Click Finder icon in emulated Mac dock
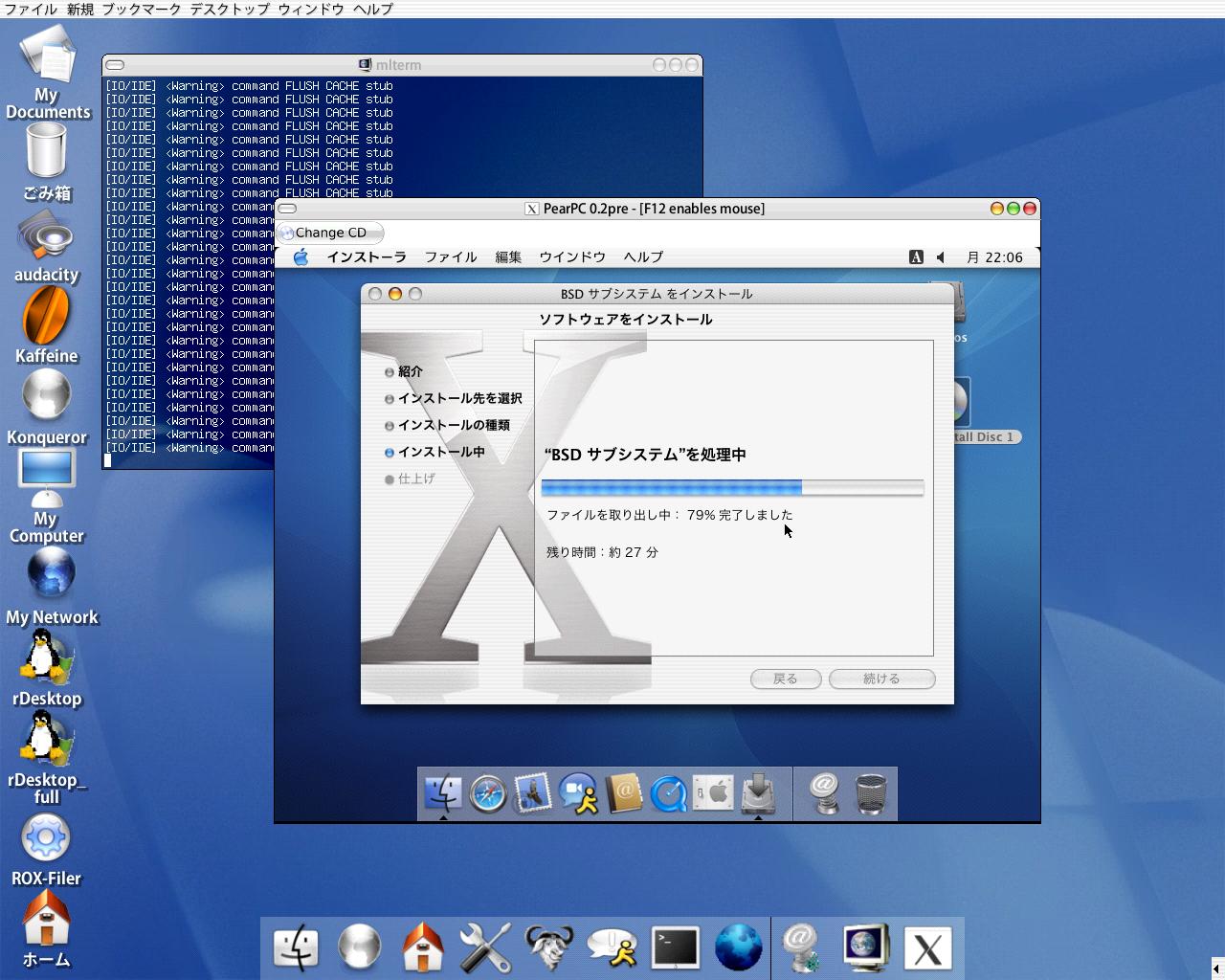The height and width of the screenshot is (980, 1225). (442, 793)
